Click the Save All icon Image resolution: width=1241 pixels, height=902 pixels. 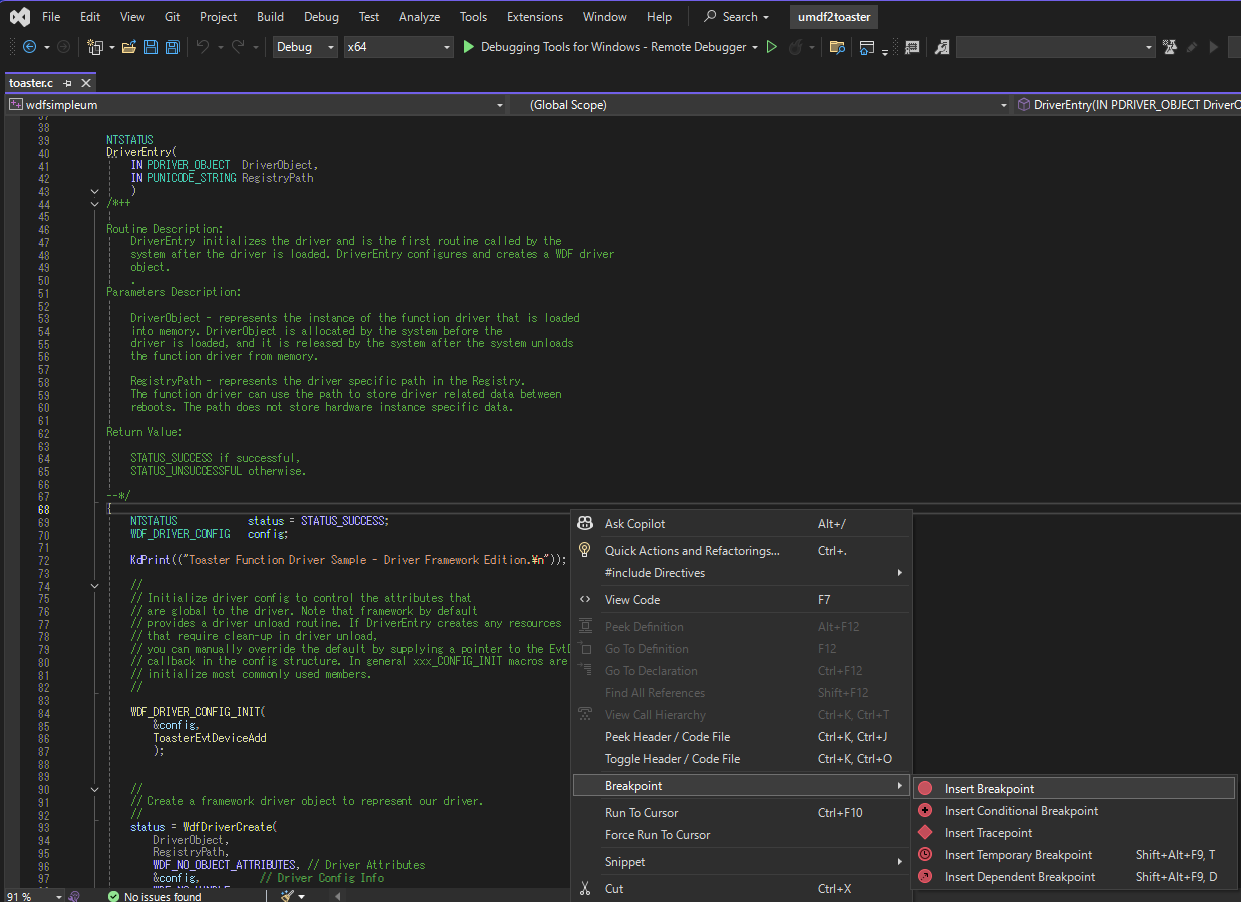pyautogui.click(x=172, y=47)
